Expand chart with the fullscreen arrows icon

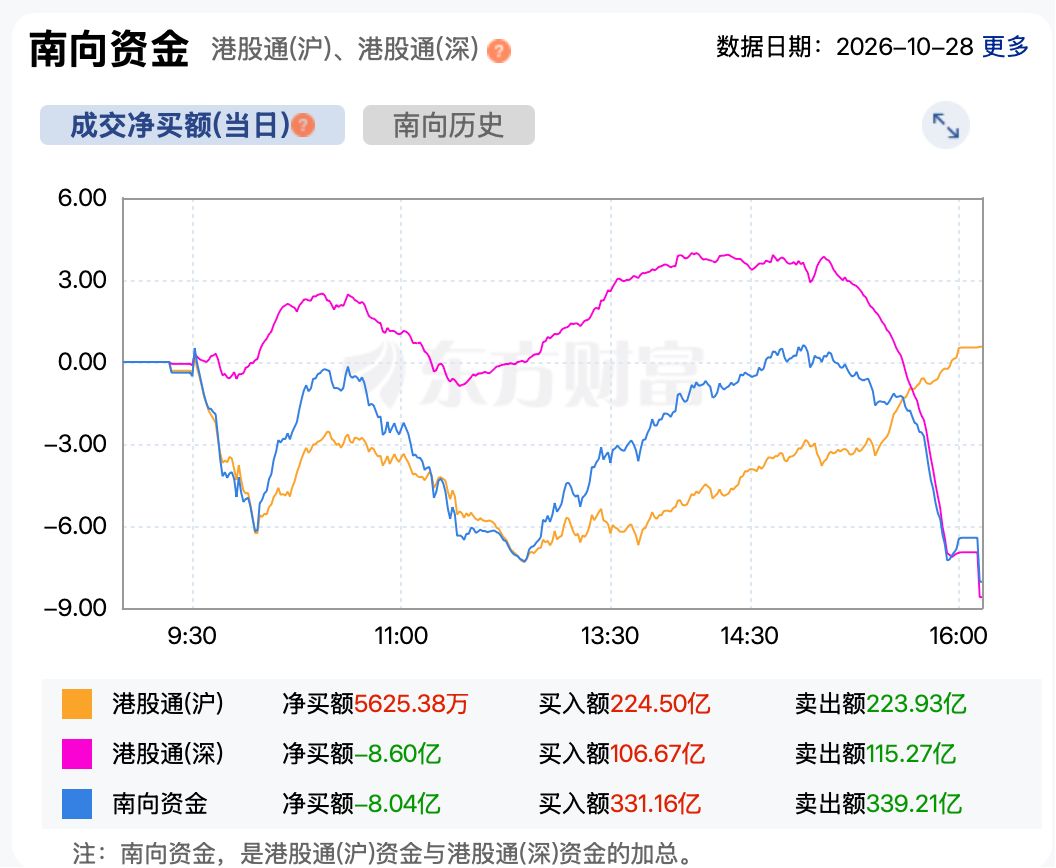pos(946,125)
